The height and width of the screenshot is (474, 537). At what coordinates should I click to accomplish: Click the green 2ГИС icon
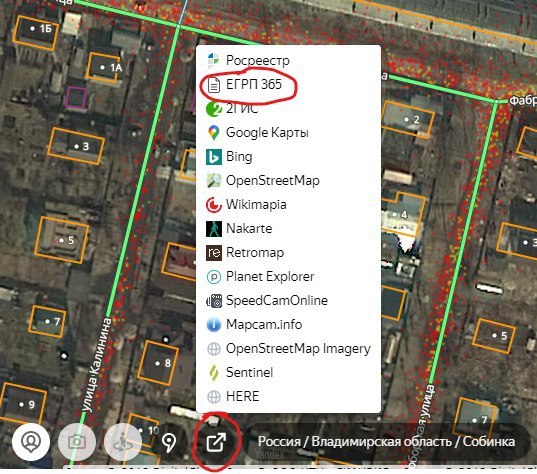click(x=214, y=109)
